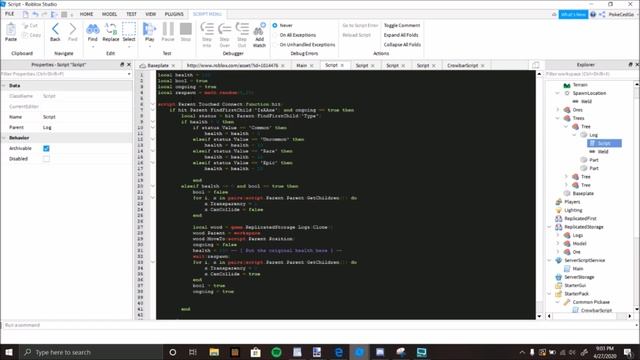Open File Explorer from the taskbar

[214, 352]
